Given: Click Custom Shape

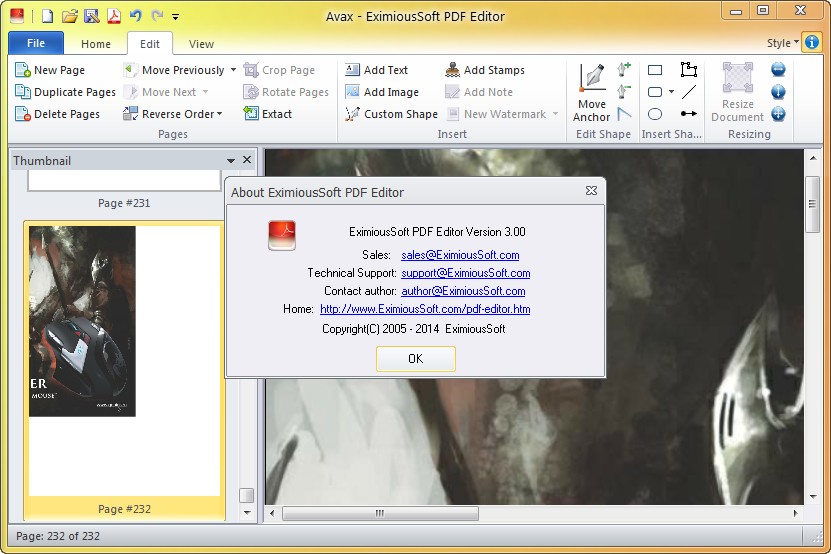Looking at the screenshot, I should (x=391, y=114).
